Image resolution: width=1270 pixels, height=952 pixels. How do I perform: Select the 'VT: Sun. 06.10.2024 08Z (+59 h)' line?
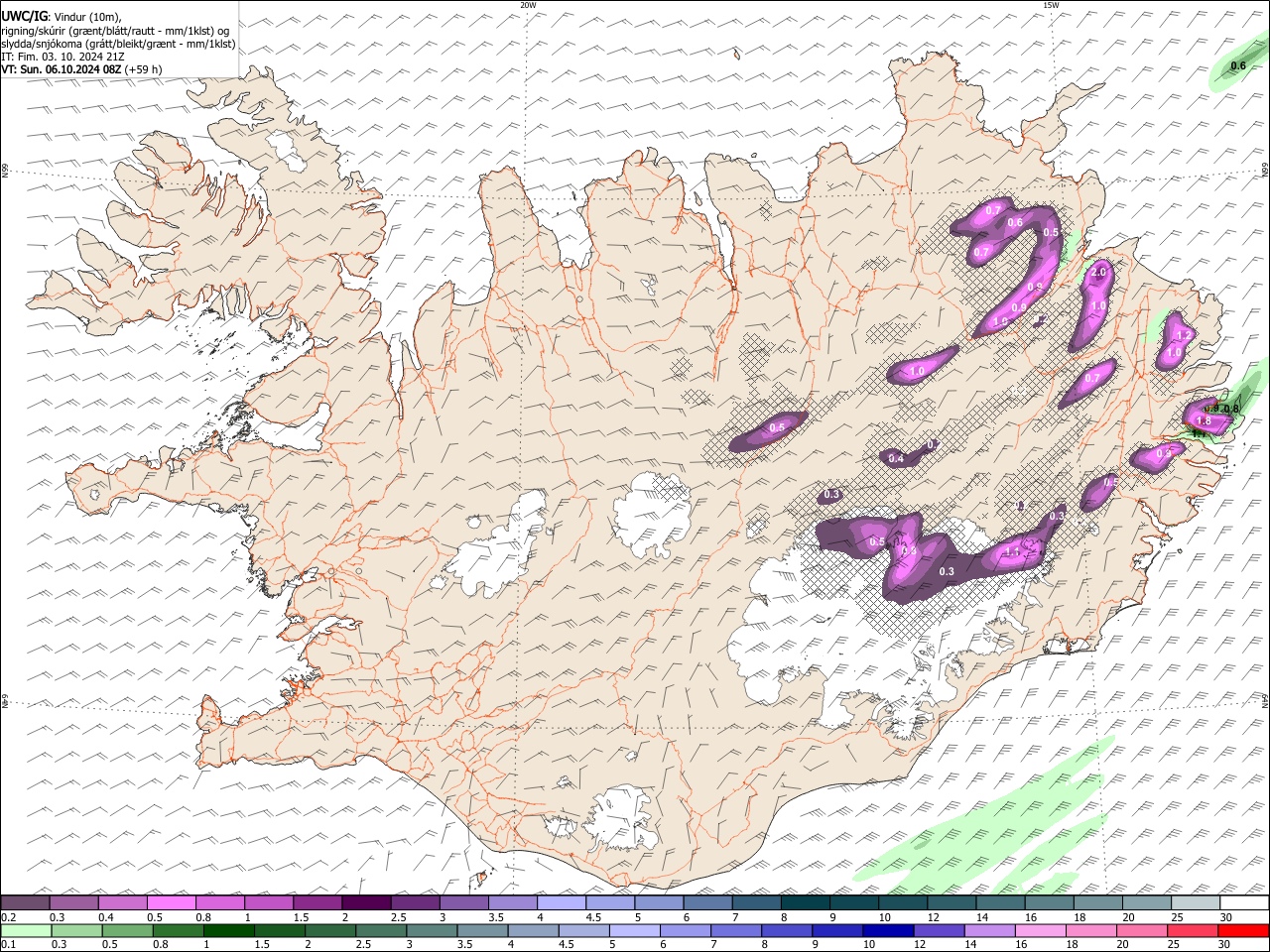click(82, 69)
